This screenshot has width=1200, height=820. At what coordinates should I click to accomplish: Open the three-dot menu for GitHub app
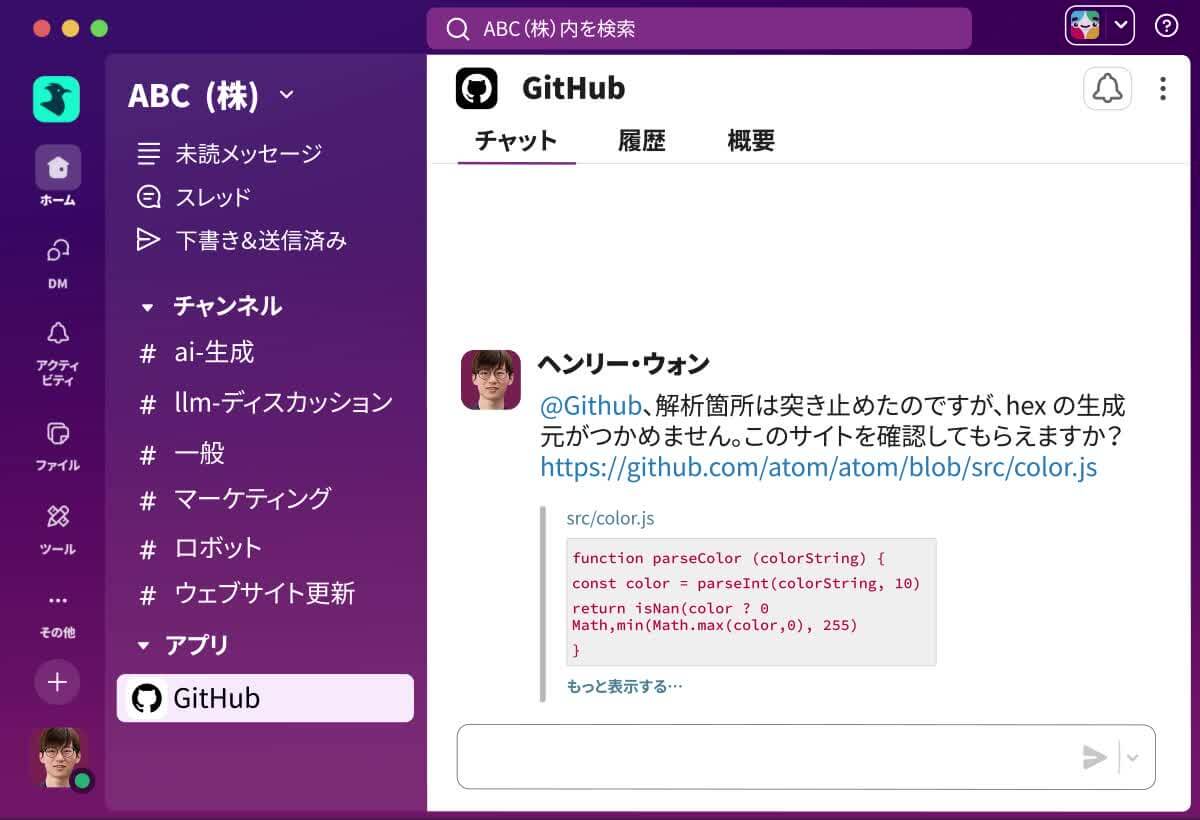tap(1162, 89)
